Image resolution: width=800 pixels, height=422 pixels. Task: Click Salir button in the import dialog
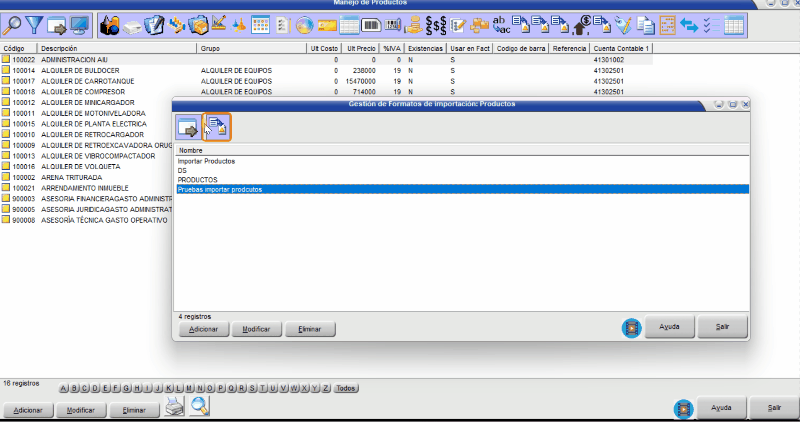point(721,327)
